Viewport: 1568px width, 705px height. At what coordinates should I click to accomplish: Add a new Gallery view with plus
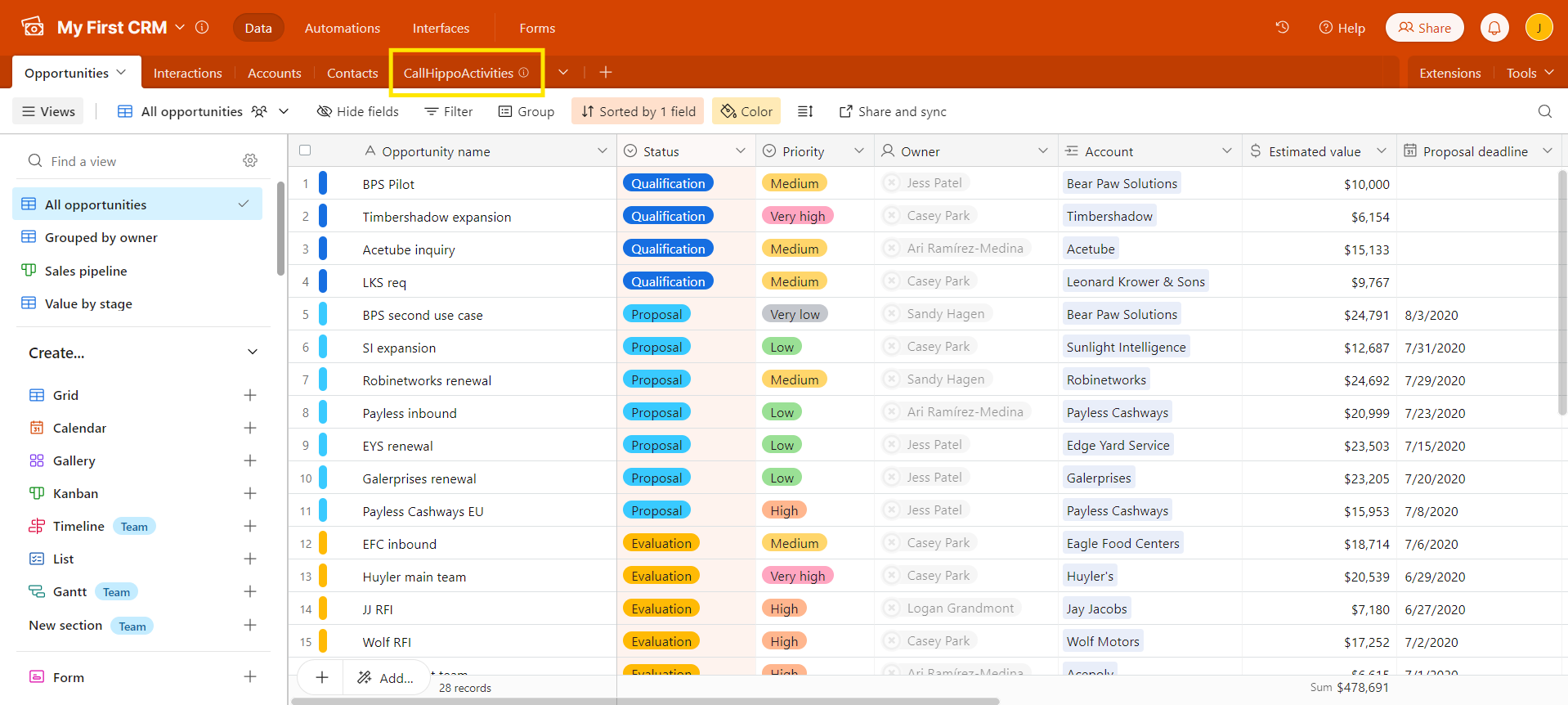click(250, 460)
